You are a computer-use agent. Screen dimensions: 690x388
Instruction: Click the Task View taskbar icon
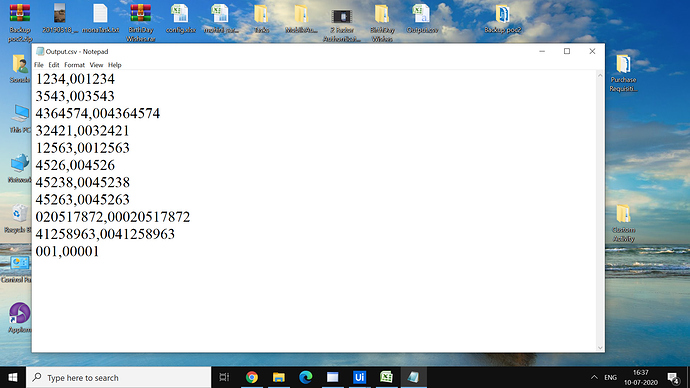click(224, 377)
